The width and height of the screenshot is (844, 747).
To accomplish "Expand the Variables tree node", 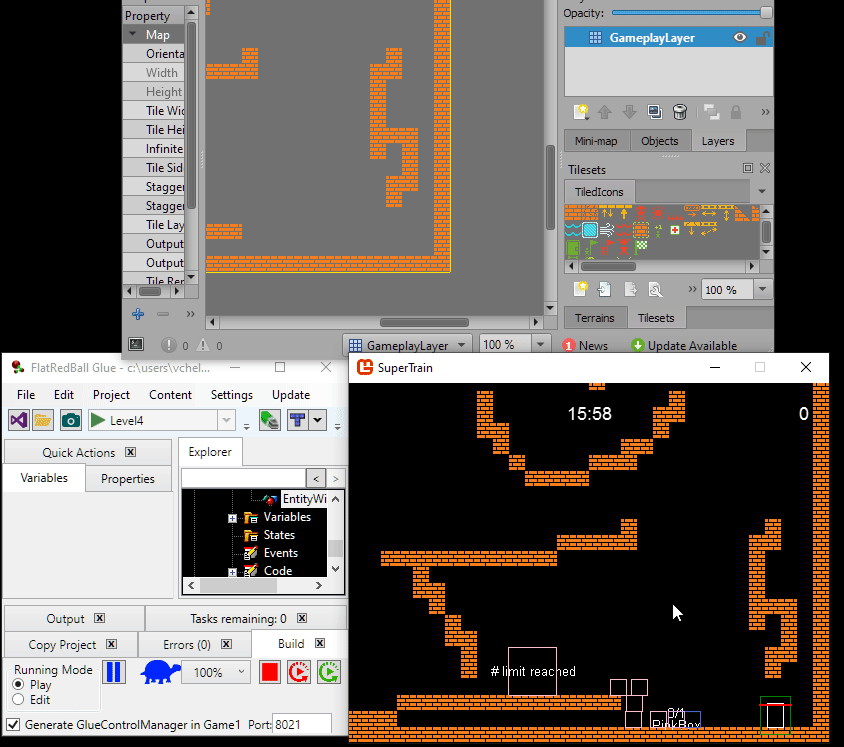I will click(x=232, y=518).
